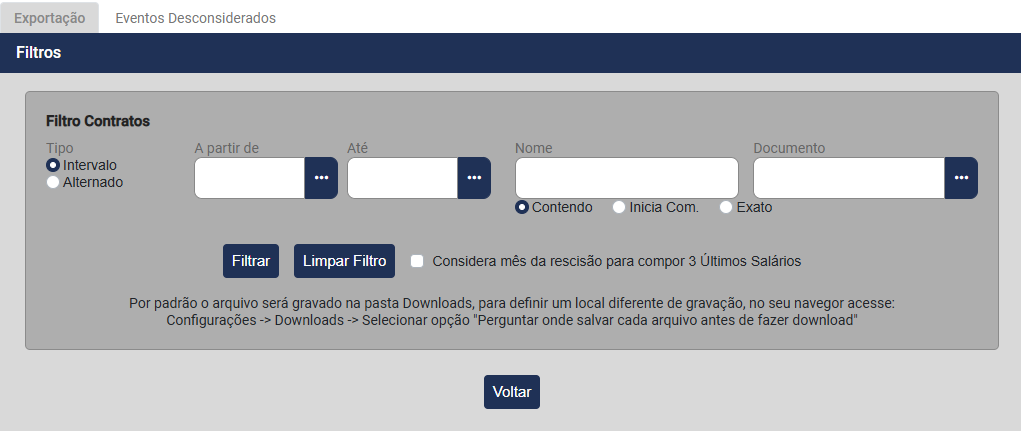
Task: Click the Documento input box
Action: (848, 178)
